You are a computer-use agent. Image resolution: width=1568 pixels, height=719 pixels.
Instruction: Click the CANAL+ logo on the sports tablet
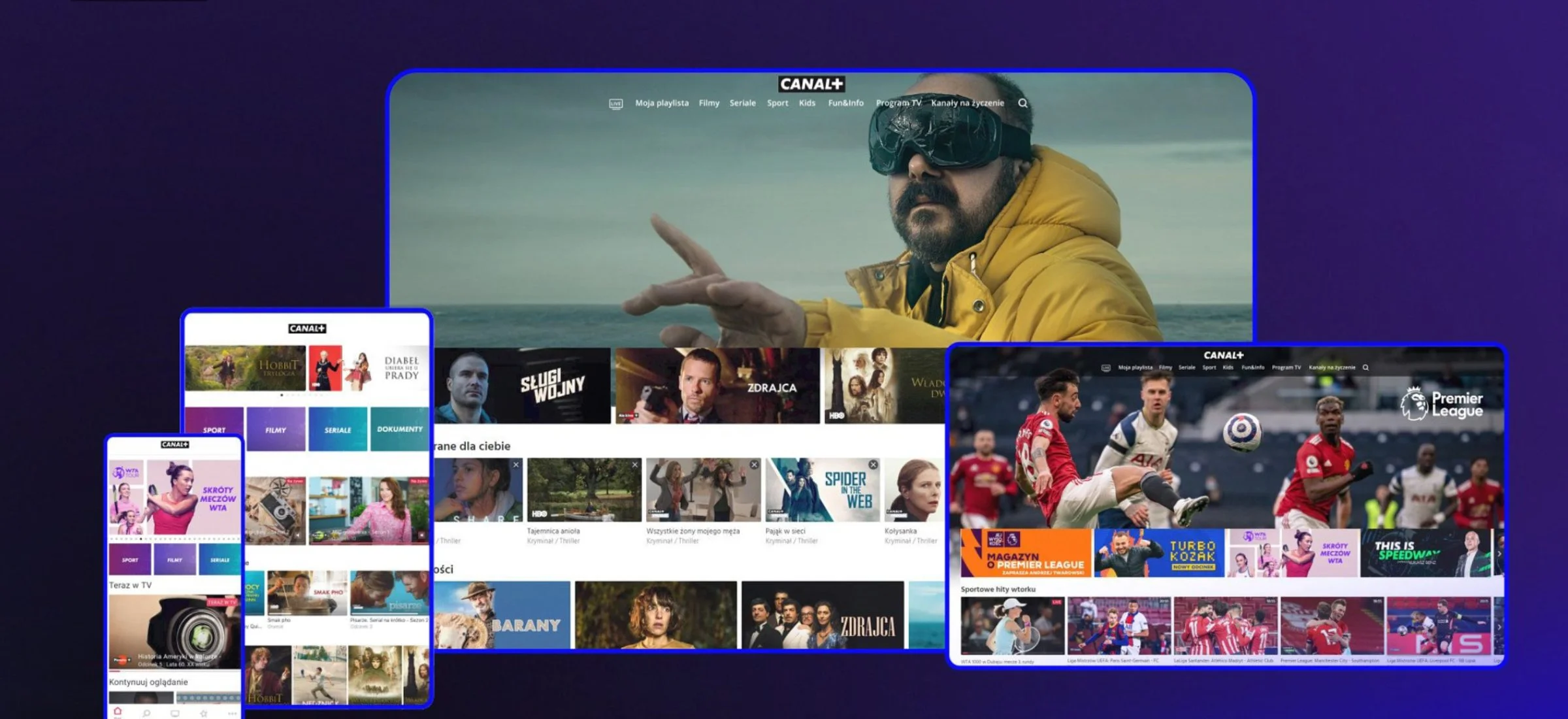(x=1224, y=355)
